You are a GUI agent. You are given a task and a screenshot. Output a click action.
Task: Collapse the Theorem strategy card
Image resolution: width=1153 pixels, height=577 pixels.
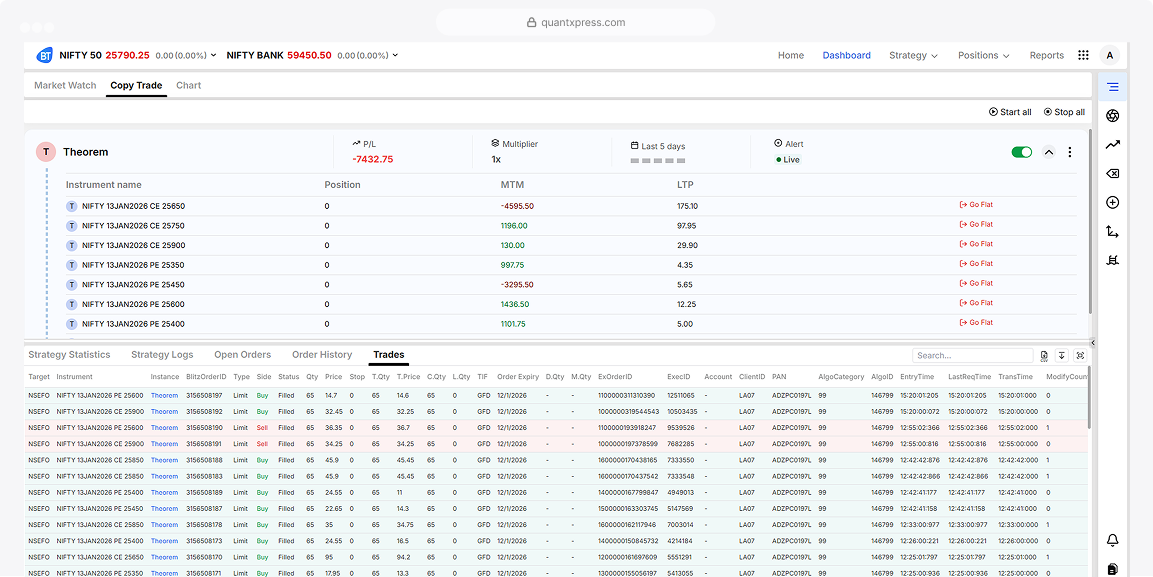pyautogui.click(x=1049, y=152)
